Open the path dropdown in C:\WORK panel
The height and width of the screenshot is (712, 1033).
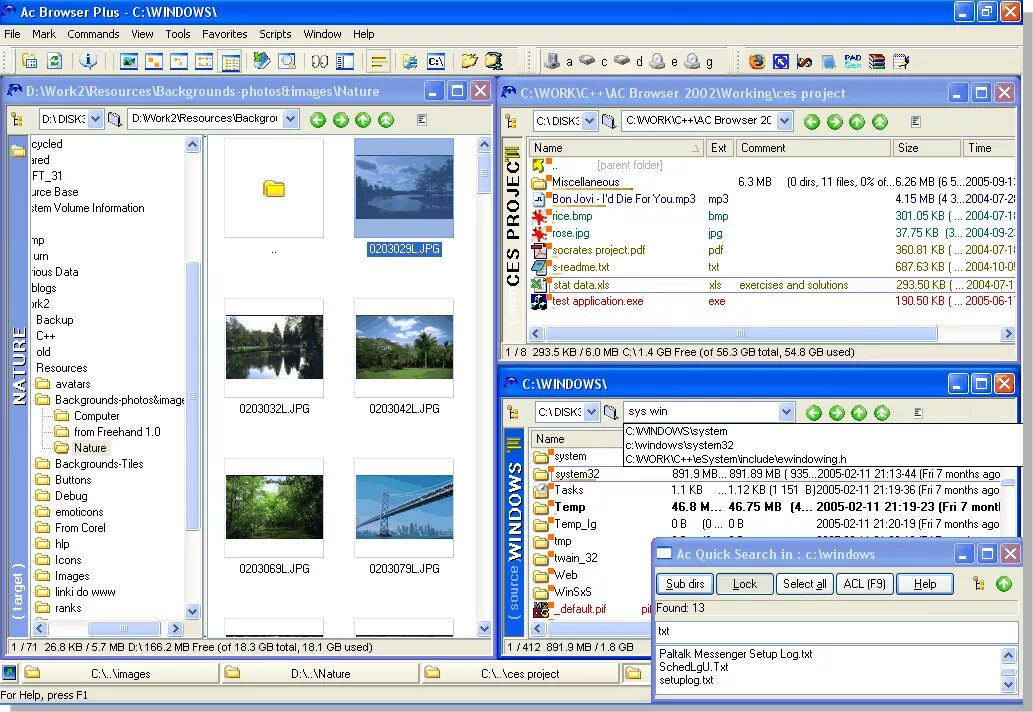coord(784,121)
